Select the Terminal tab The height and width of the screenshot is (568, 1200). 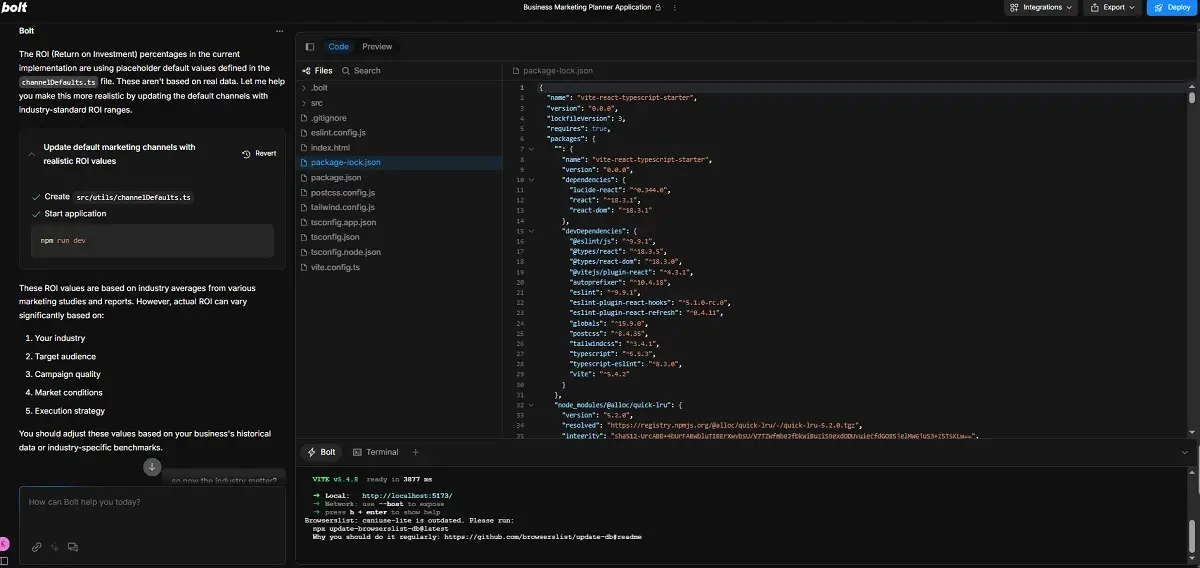375,452
